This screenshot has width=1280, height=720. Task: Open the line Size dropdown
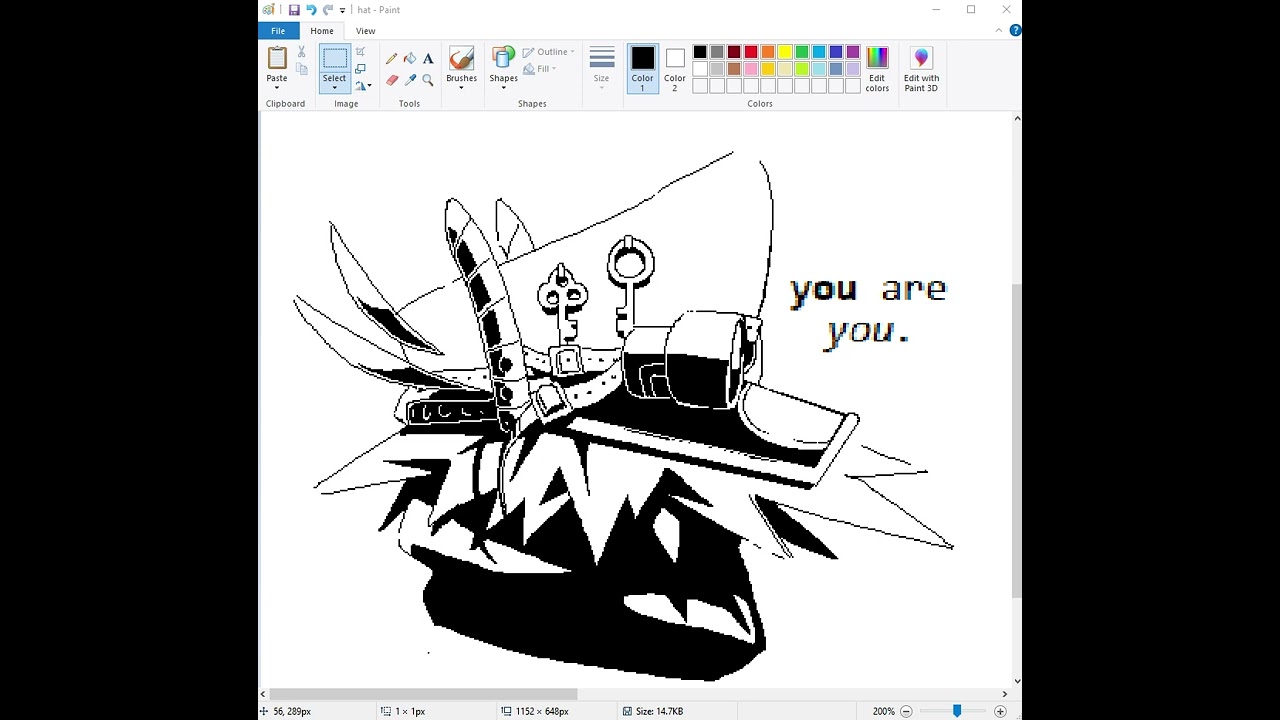coord(601,68)
